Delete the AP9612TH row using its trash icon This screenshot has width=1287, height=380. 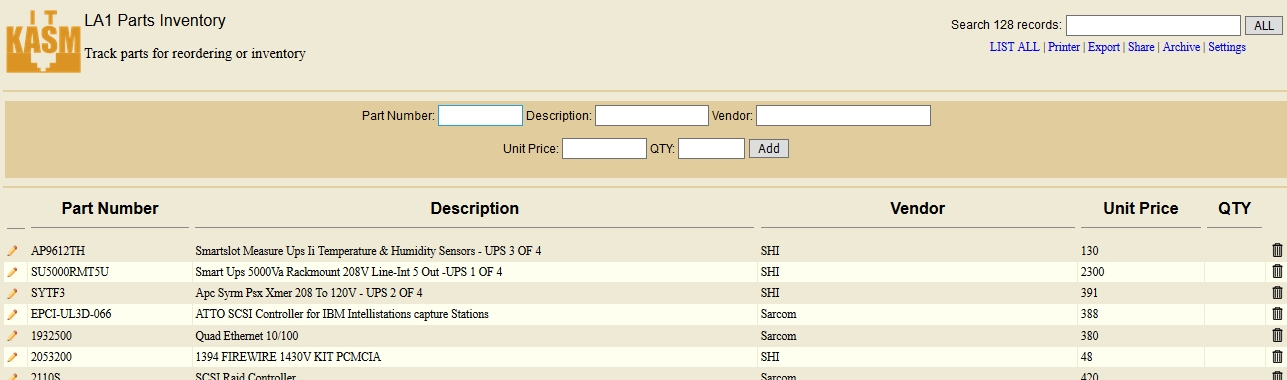[1277, 250]
